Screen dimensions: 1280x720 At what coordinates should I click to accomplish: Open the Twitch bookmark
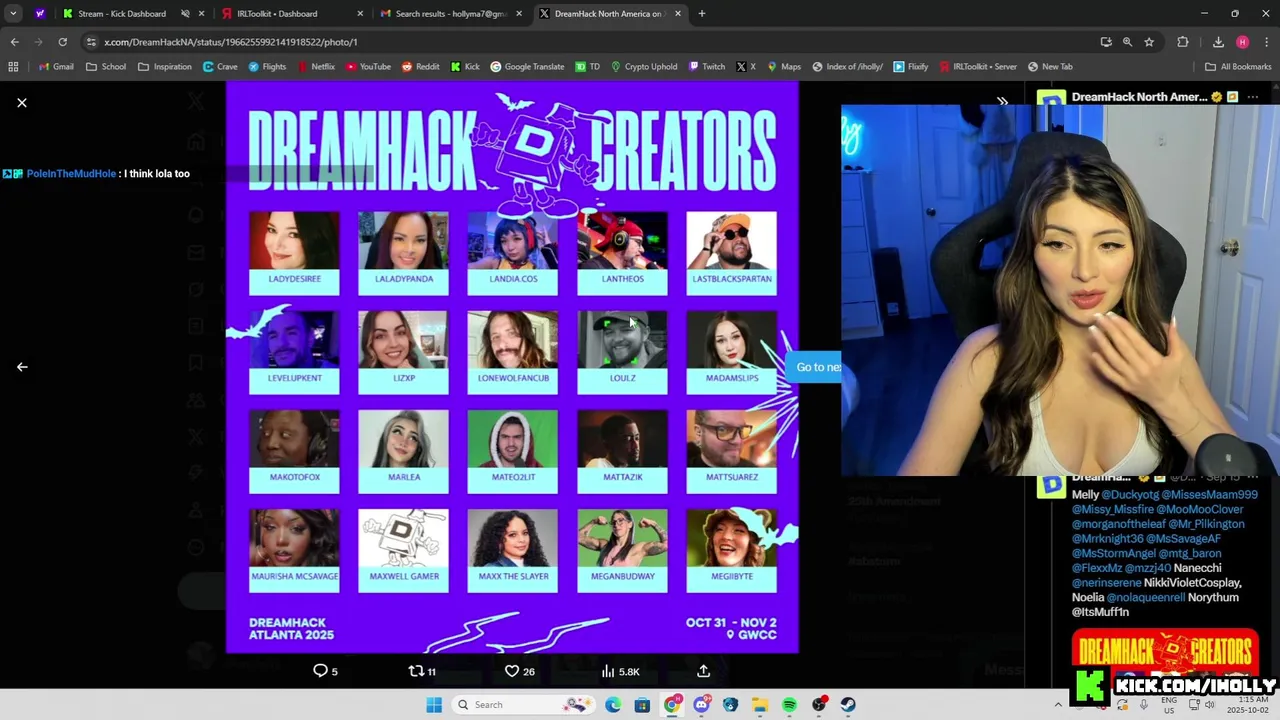(706, 67)
